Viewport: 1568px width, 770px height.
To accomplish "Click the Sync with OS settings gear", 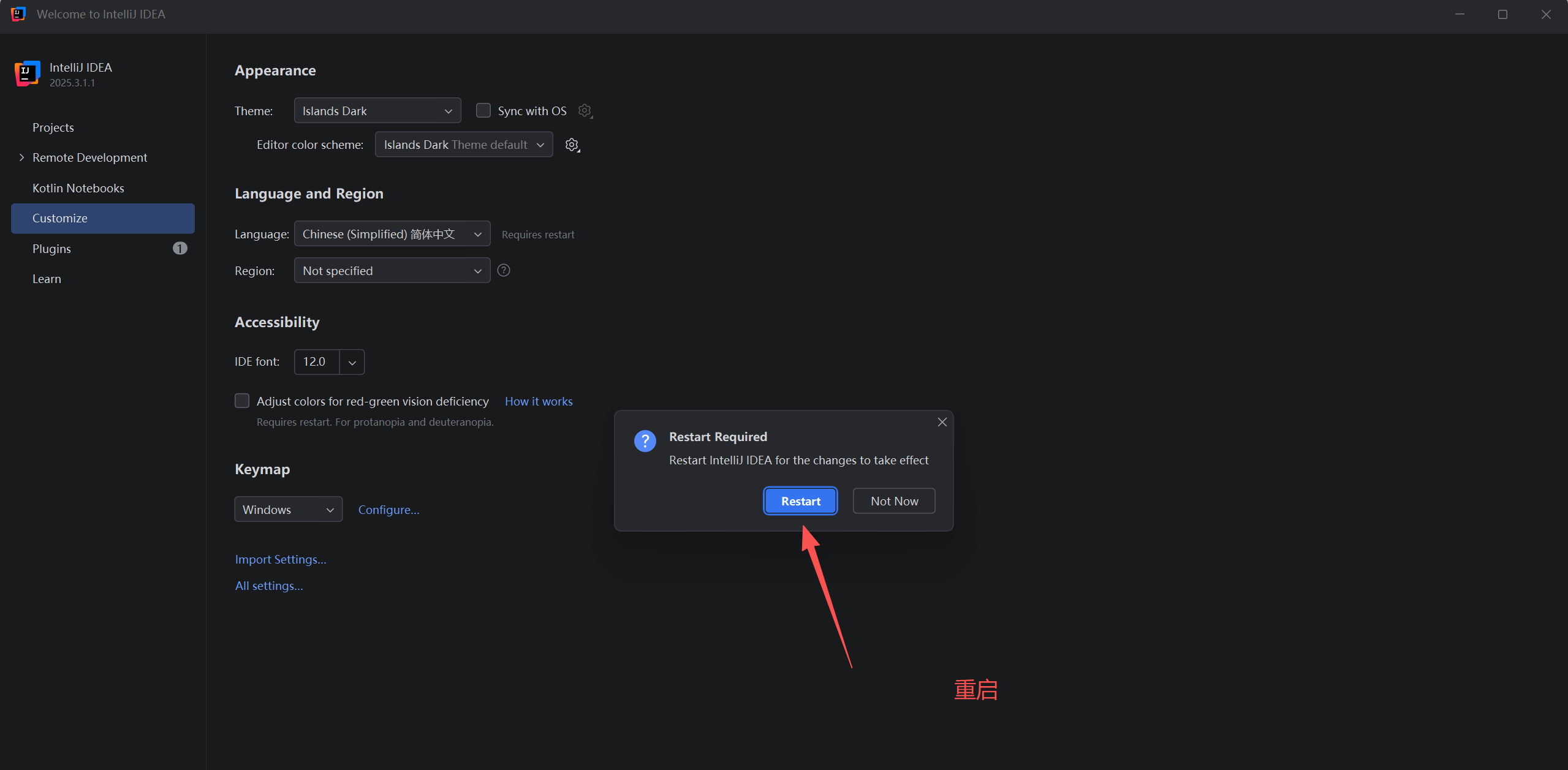I will click(585, 111).
